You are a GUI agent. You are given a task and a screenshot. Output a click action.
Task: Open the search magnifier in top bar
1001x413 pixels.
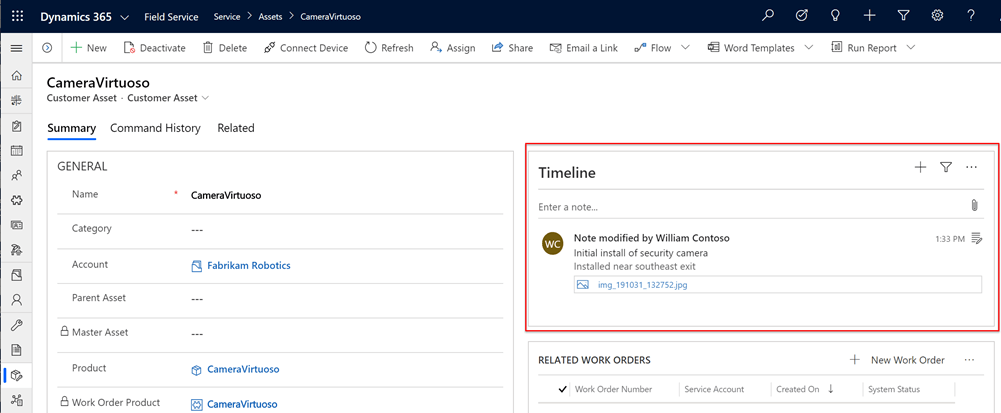768,16
